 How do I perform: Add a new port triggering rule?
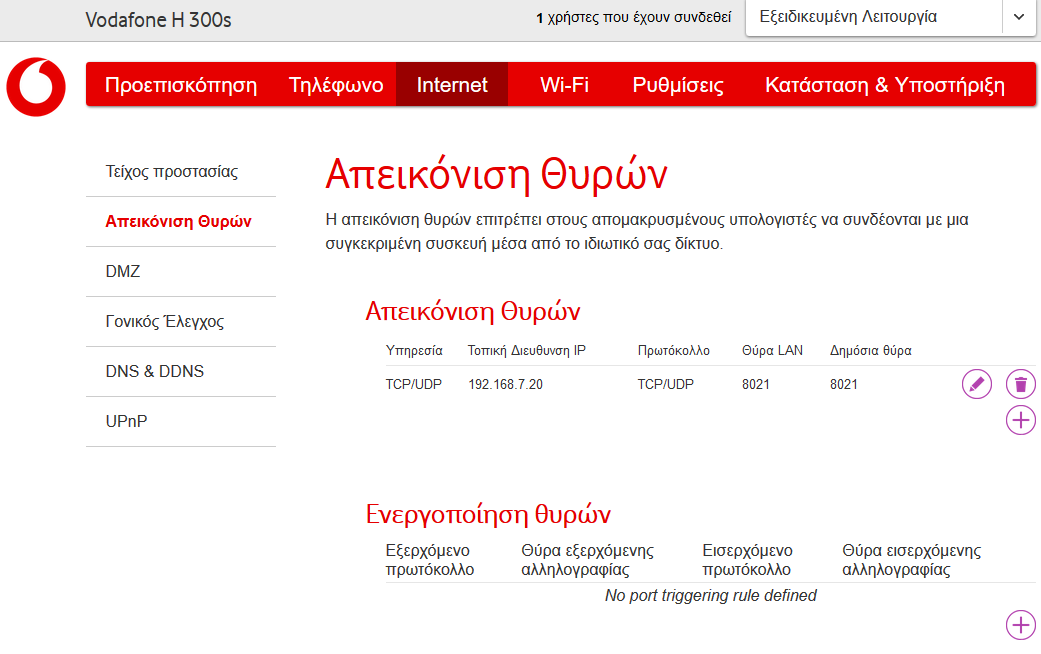pos(1020,625)
